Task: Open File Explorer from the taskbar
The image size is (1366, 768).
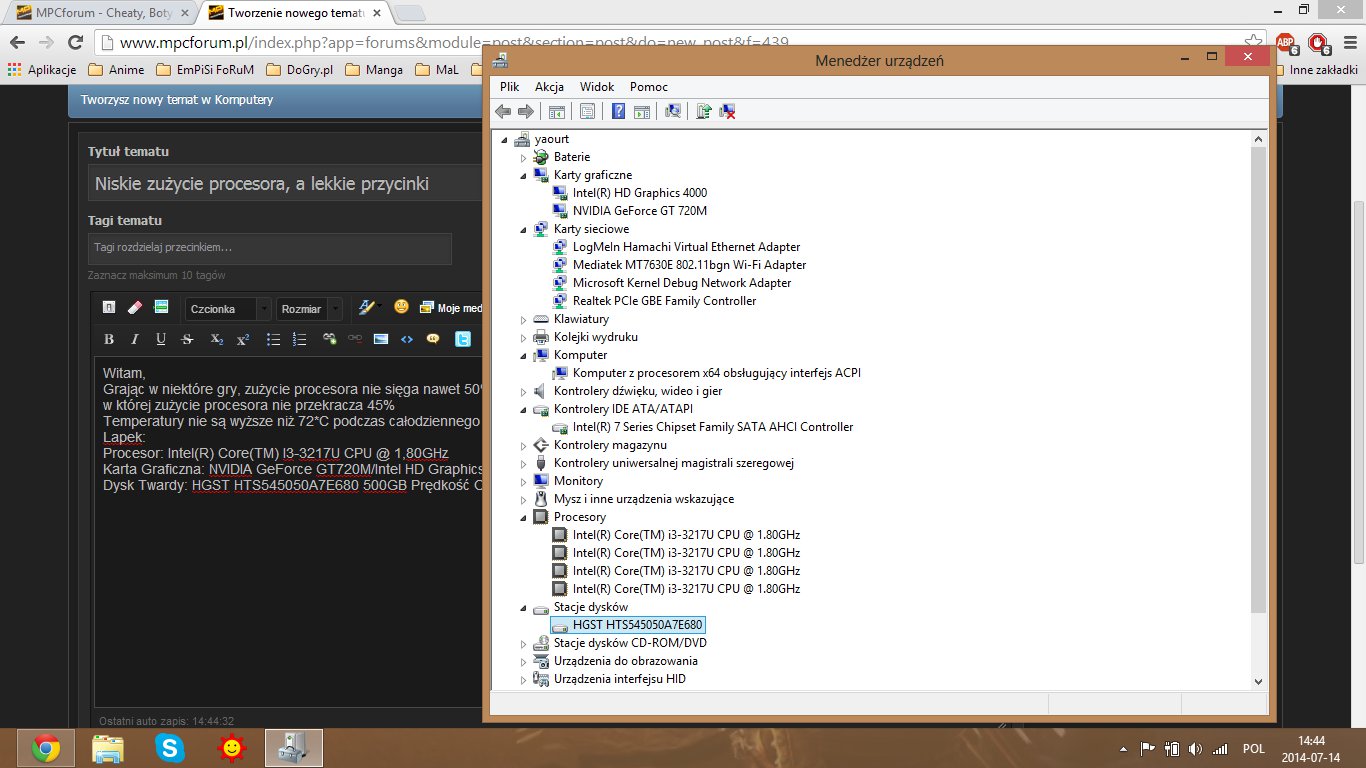Action: coord(108,748)
